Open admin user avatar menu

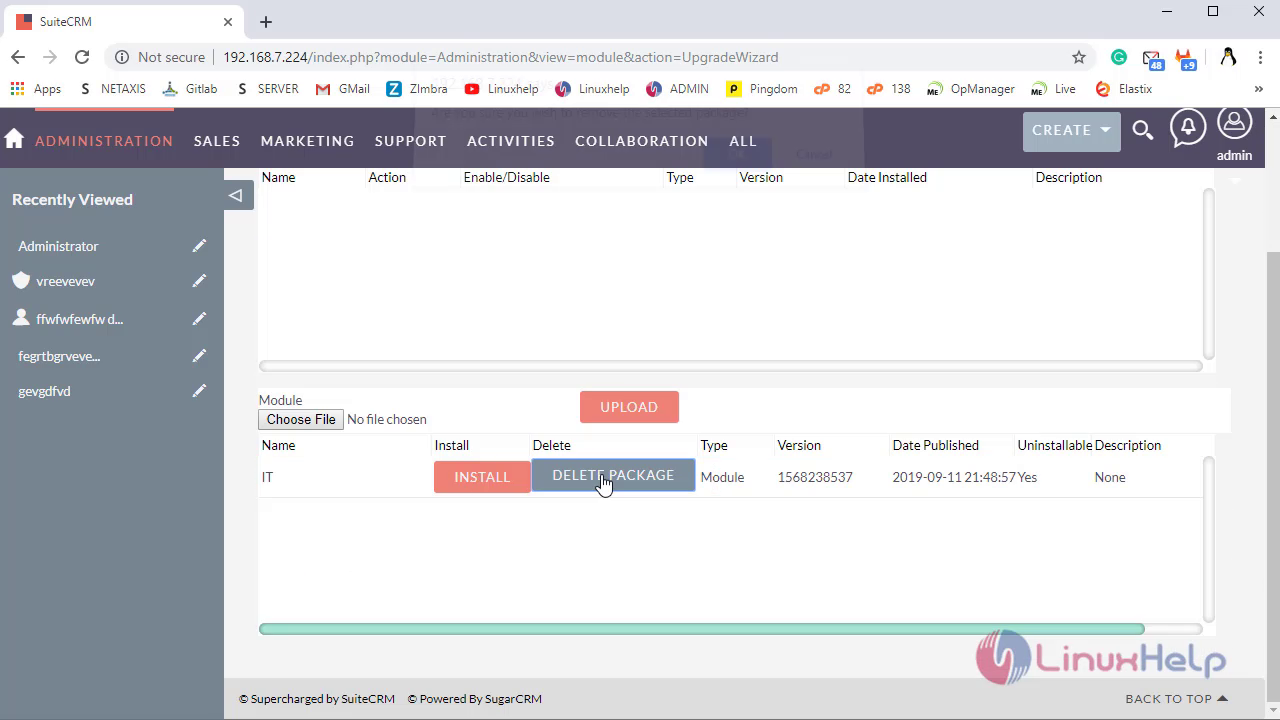click(x=1234, y=124)
